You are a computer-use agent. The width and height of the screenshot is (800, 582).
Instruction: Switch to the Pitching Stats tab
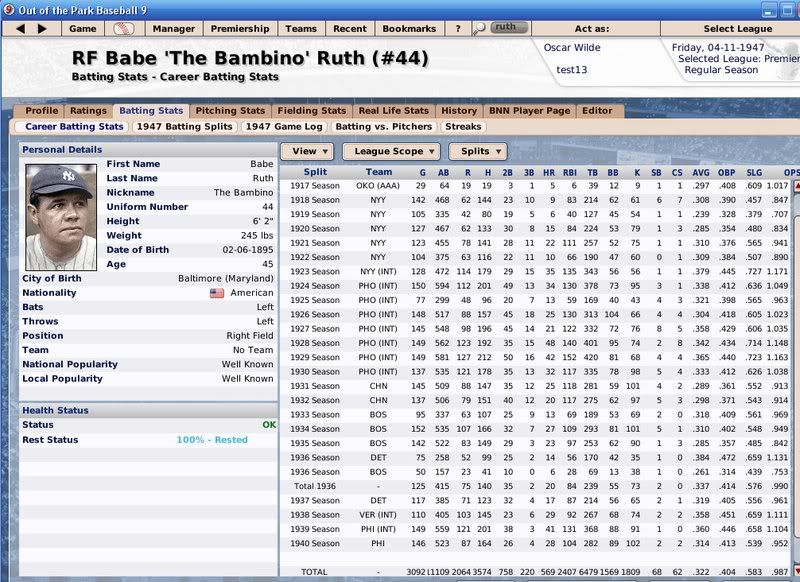tap(230, 110)
